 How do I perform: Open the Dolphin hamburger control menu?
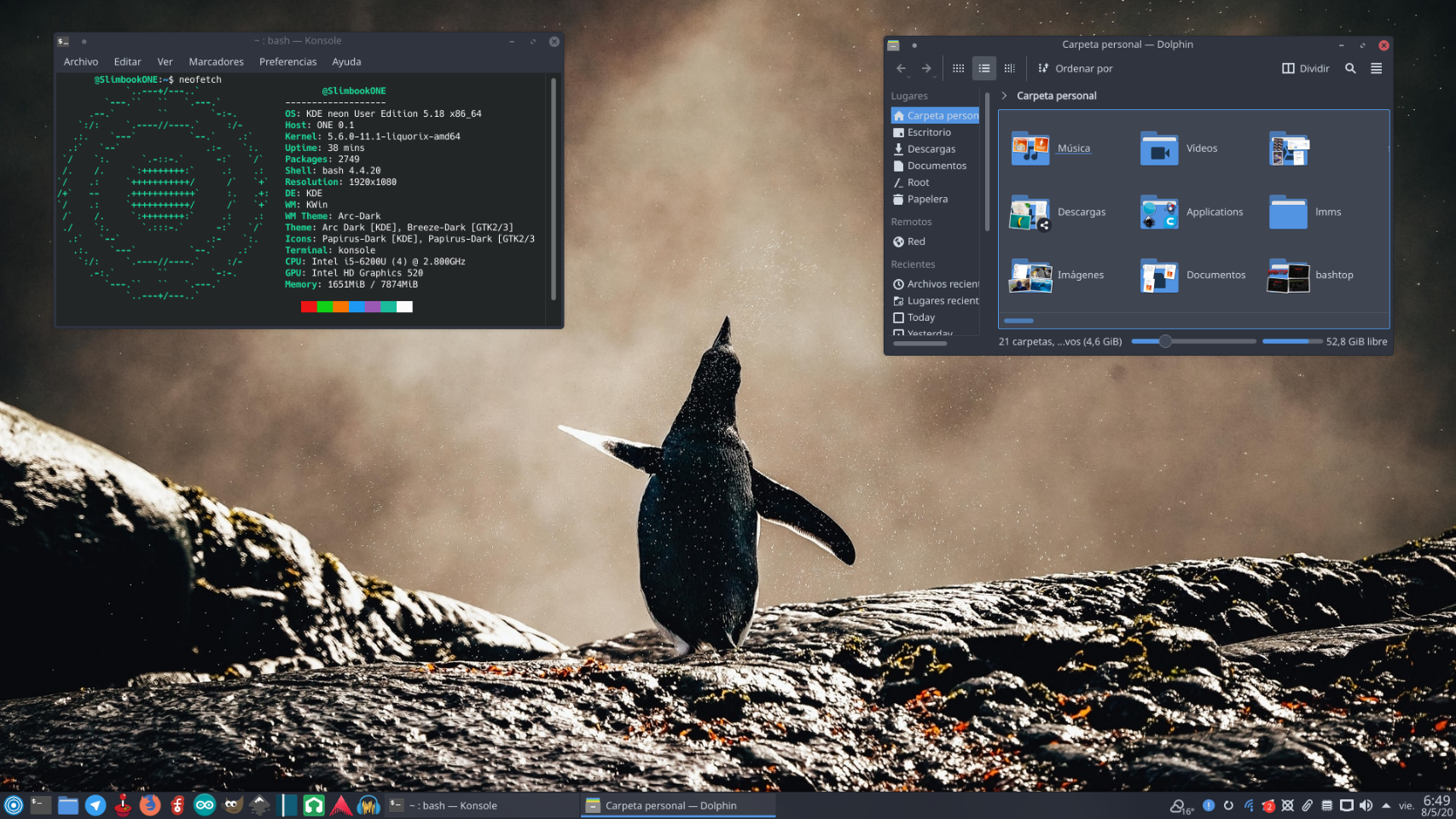pyautogui.click(x=1376, y=68)
